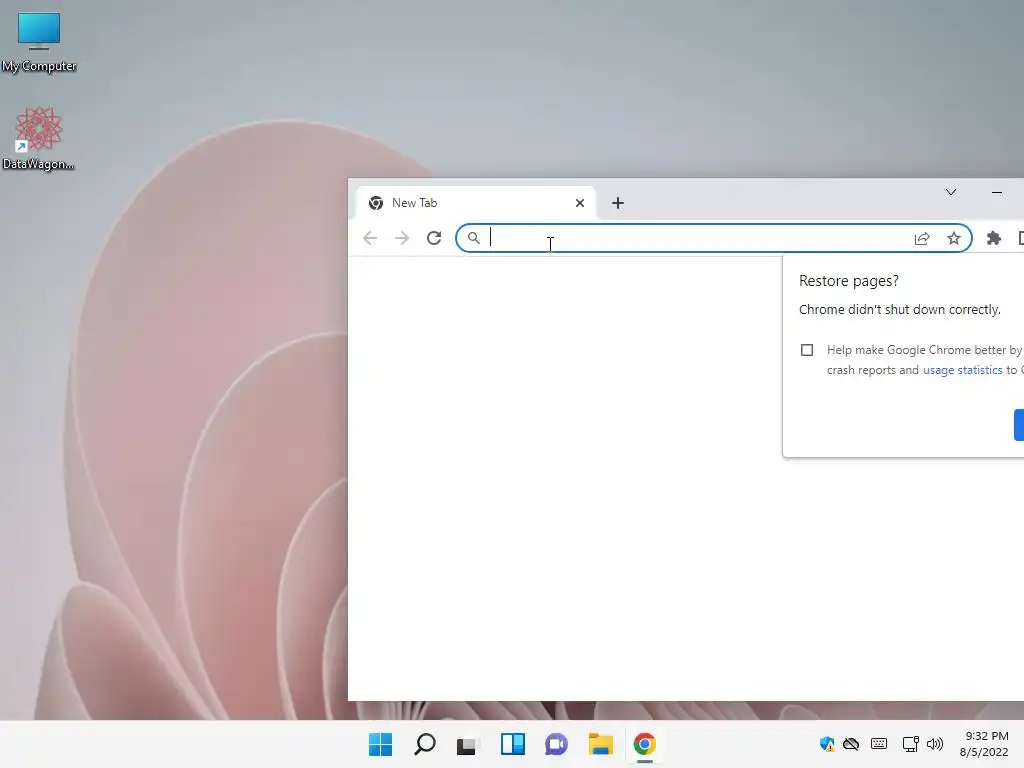Click the Chrome taskbar icon
The image size is (1024, 768).
[645, 744]
